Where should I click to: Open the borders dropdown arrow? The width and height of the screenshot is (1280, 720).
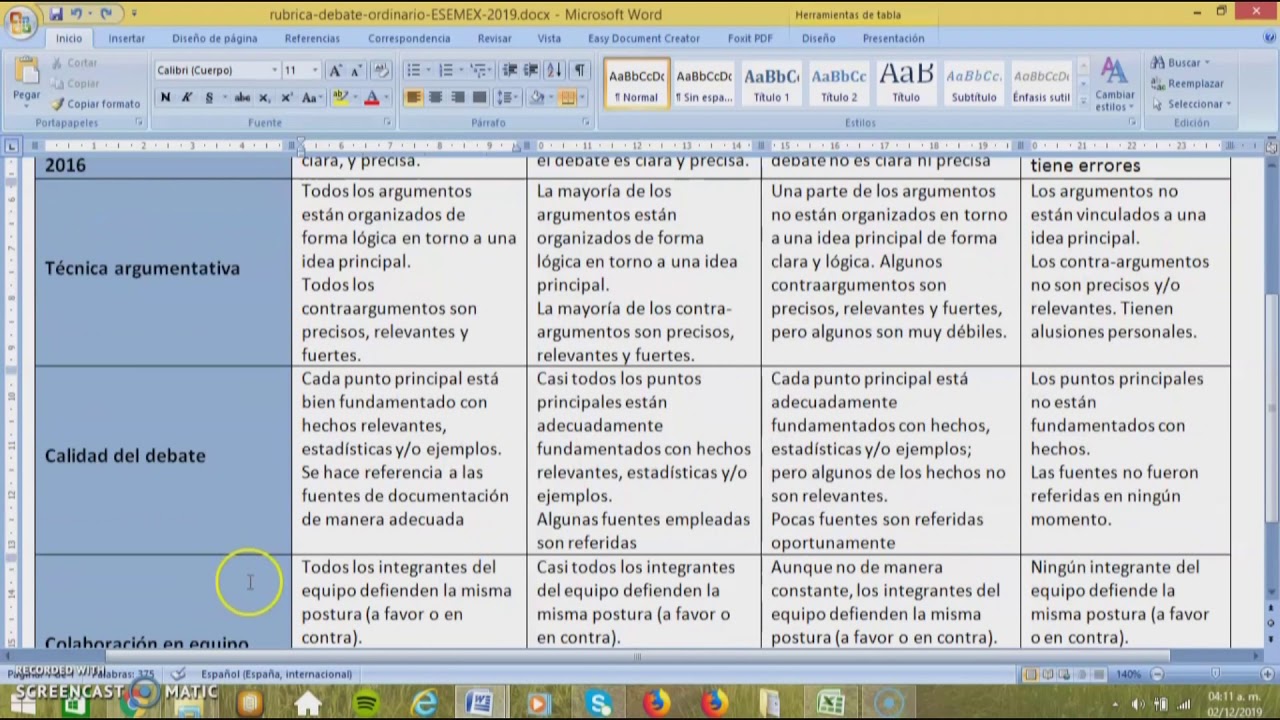582,98
